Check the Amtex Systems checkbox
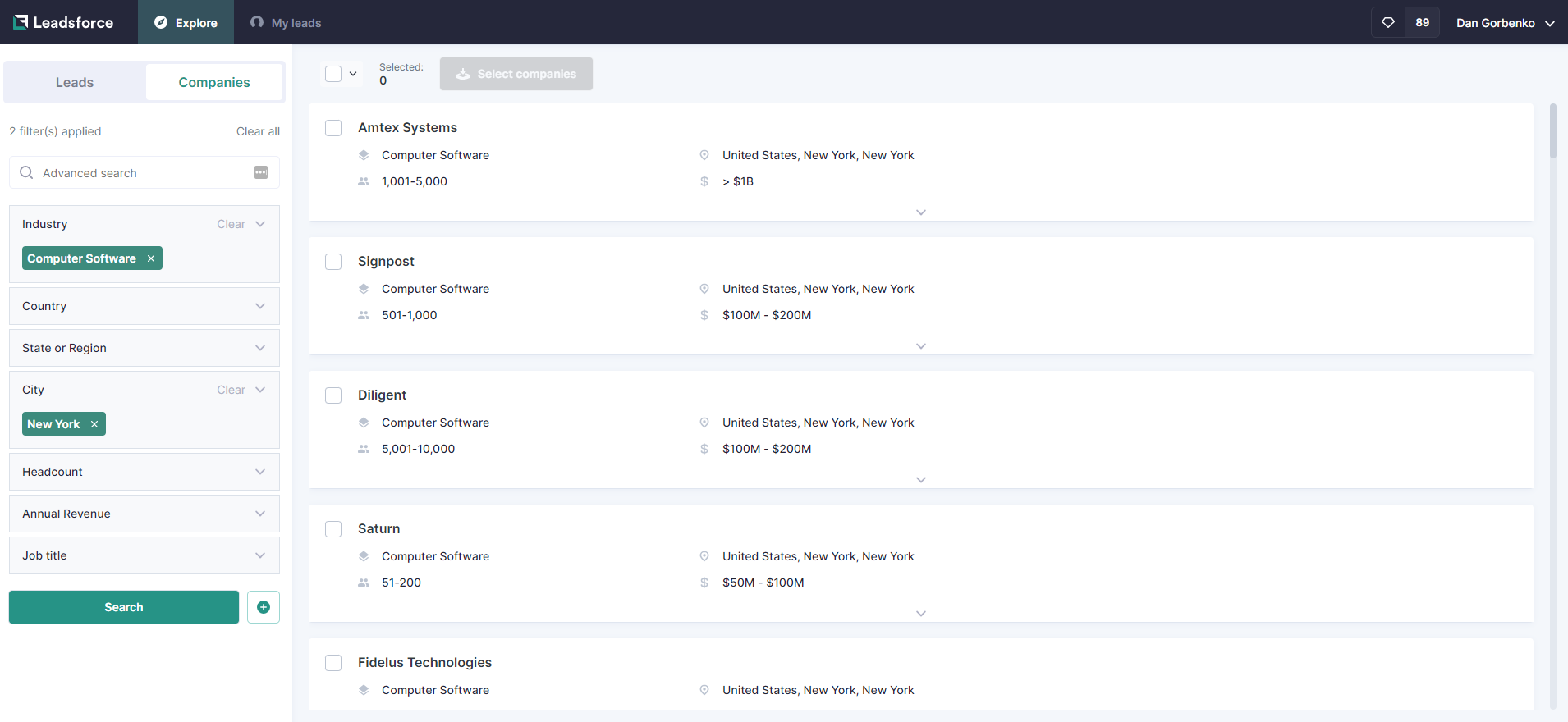The width and height of the screenshot is (1568, 722). tap(333, 128)
